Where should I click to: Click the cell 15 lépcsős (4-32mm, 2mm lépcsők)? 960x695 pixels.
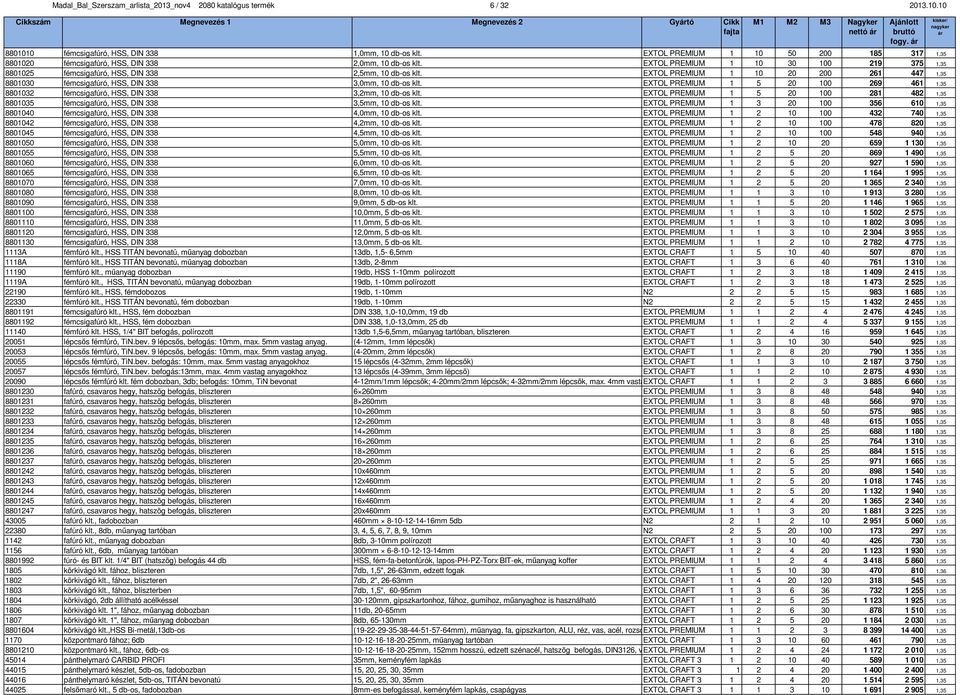tap(413, 362)
